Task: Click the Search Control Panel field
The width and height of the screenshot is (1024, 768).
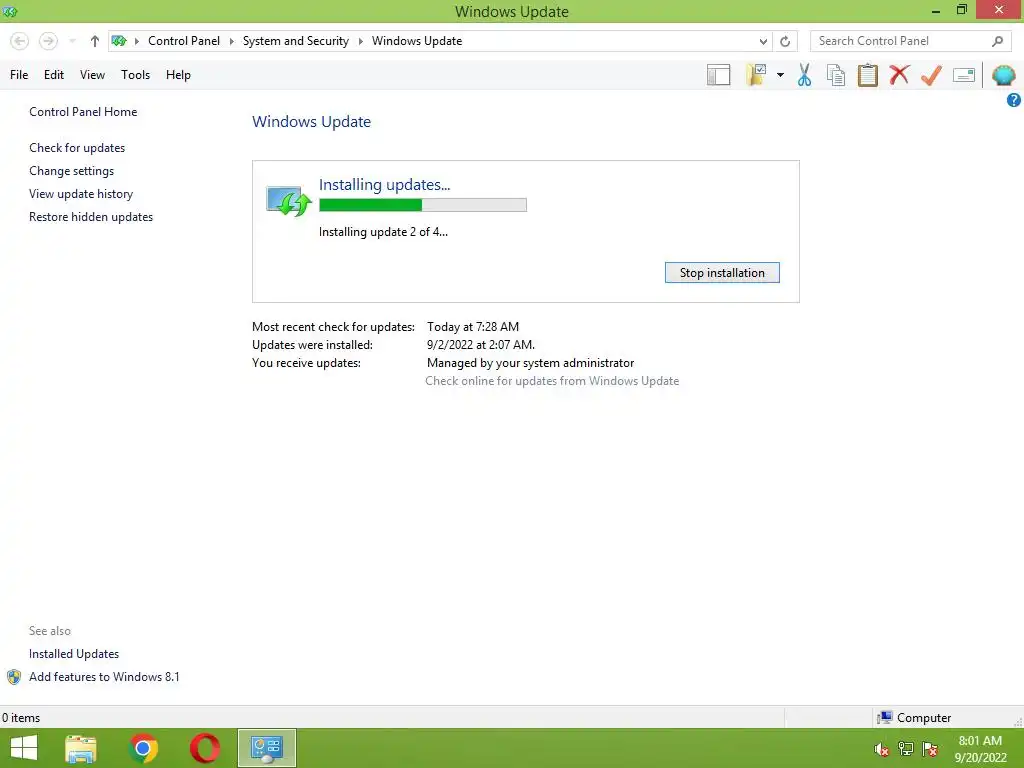Action: pyautogui.click(x=910, y=41)
